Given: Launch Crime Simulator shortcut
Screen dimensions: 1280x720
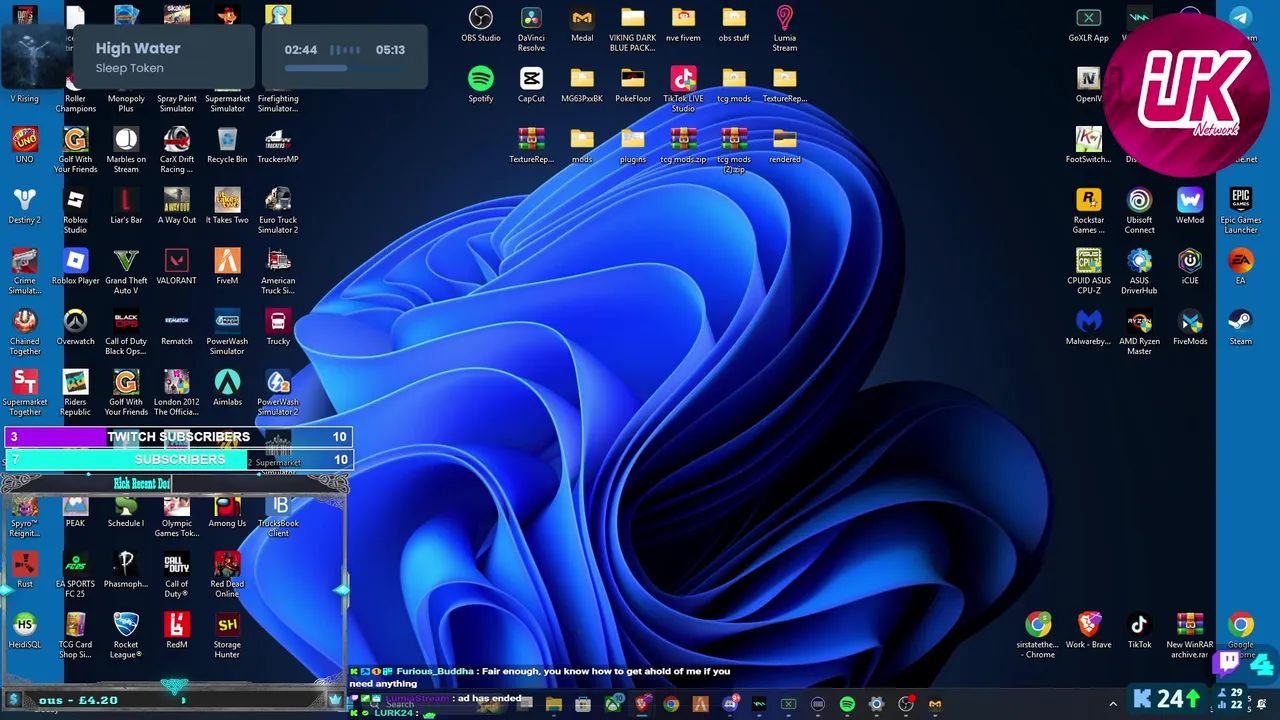Looking at the screenshot, I should 25,271.
